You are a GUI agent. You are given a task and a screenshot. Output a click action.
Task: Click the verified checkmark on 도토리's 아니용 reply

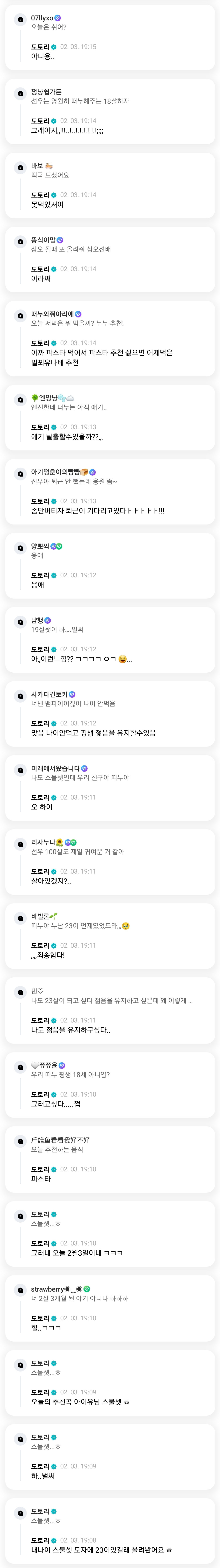54,47
